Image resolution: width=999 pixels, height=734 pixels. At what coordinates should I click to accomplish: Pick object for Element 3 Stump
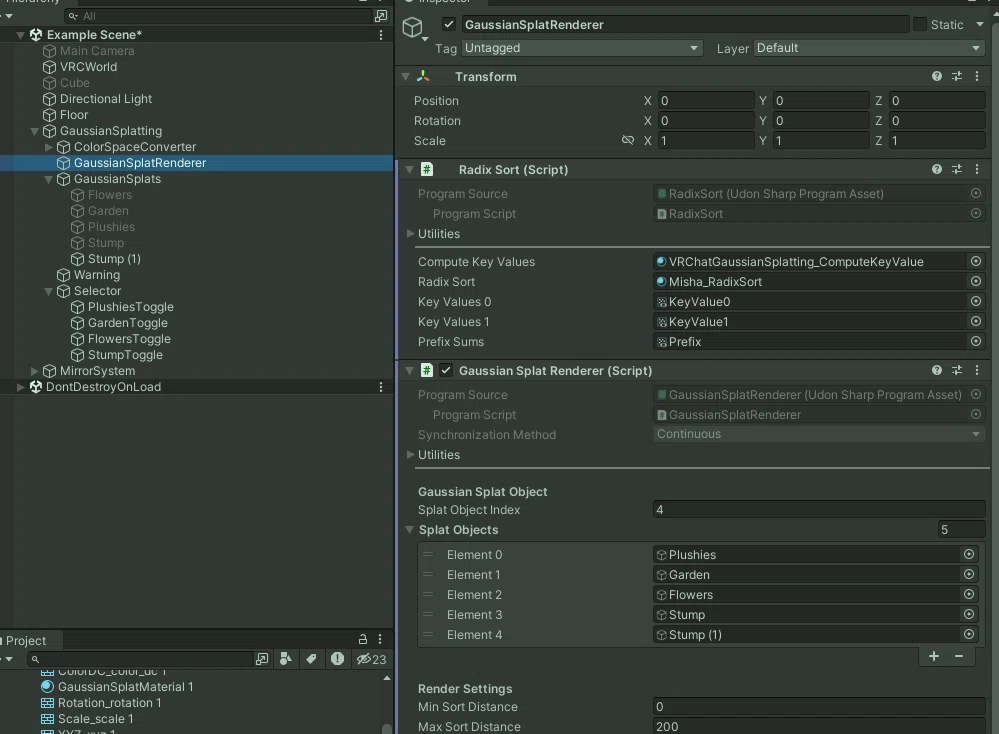(x=968, y=614)
